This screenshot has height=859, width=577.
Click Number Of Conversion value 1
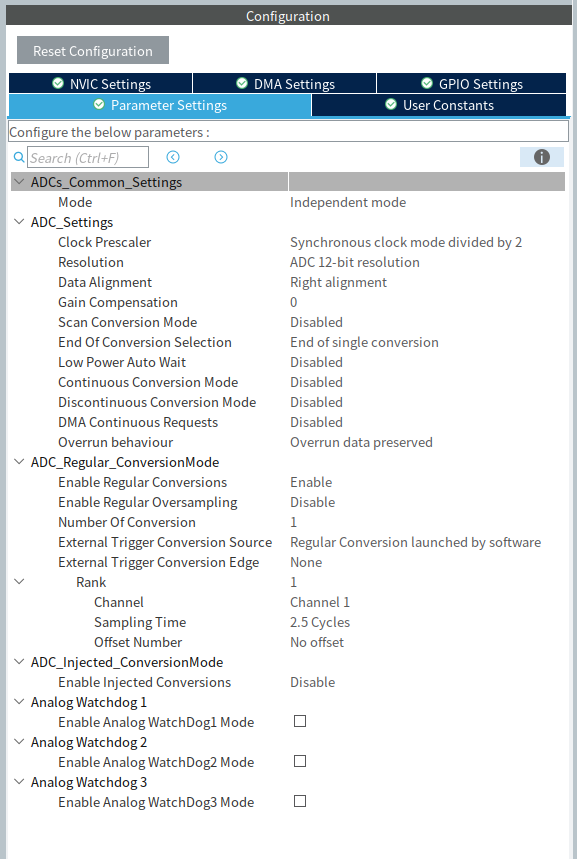click(294, 522)
